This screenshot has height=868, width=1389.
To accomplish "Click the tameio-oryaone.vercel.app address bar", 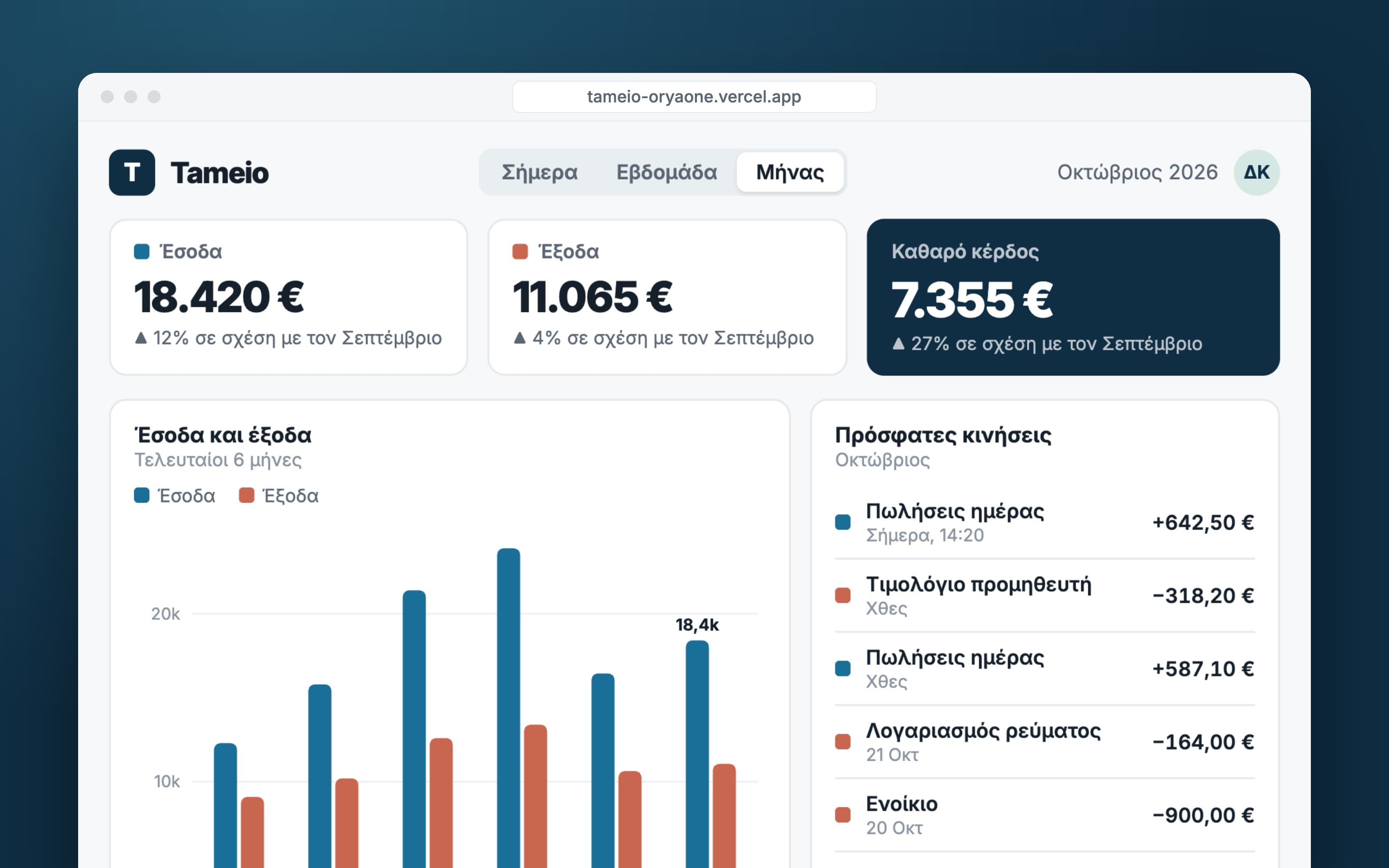I will tap(693, 96).
